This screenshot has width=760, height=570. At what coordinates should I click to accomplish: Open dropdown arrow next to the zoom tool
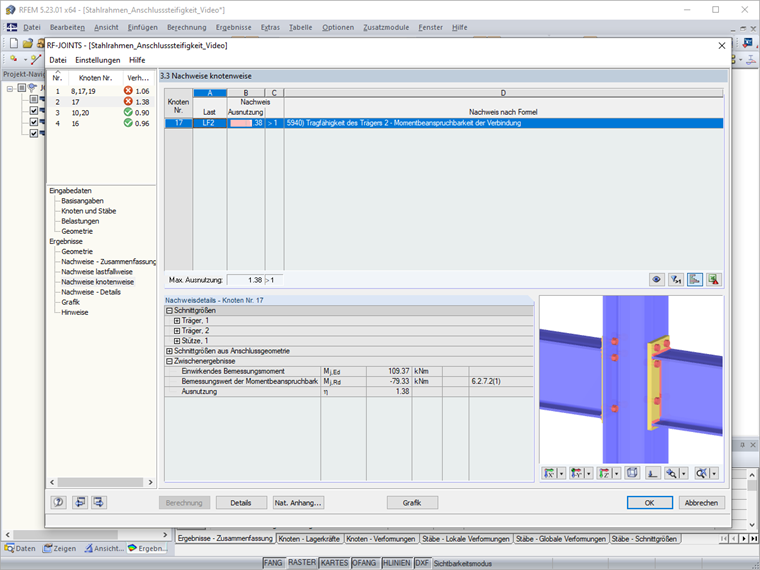[683, 473]
